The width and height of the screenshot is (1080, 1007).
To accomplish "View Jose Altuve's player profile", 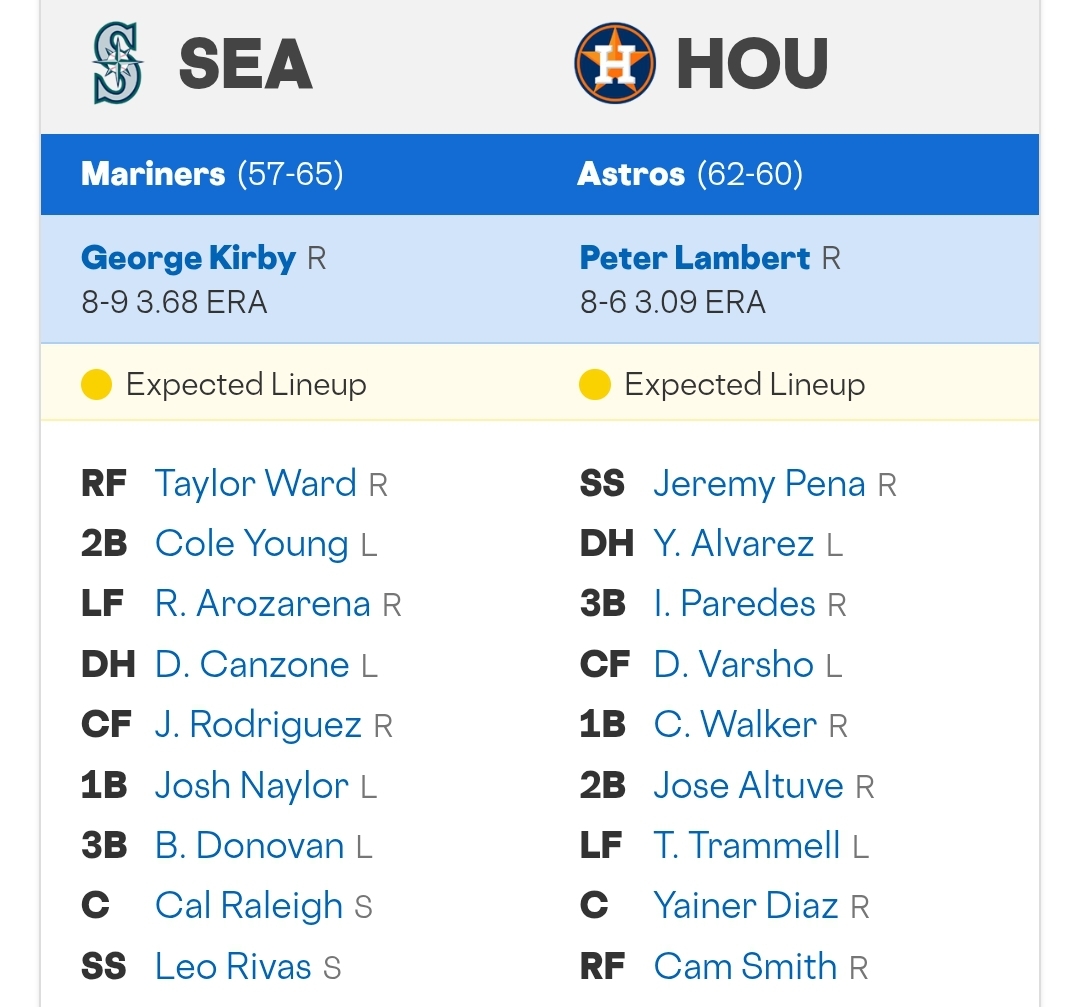I will 748,785.
